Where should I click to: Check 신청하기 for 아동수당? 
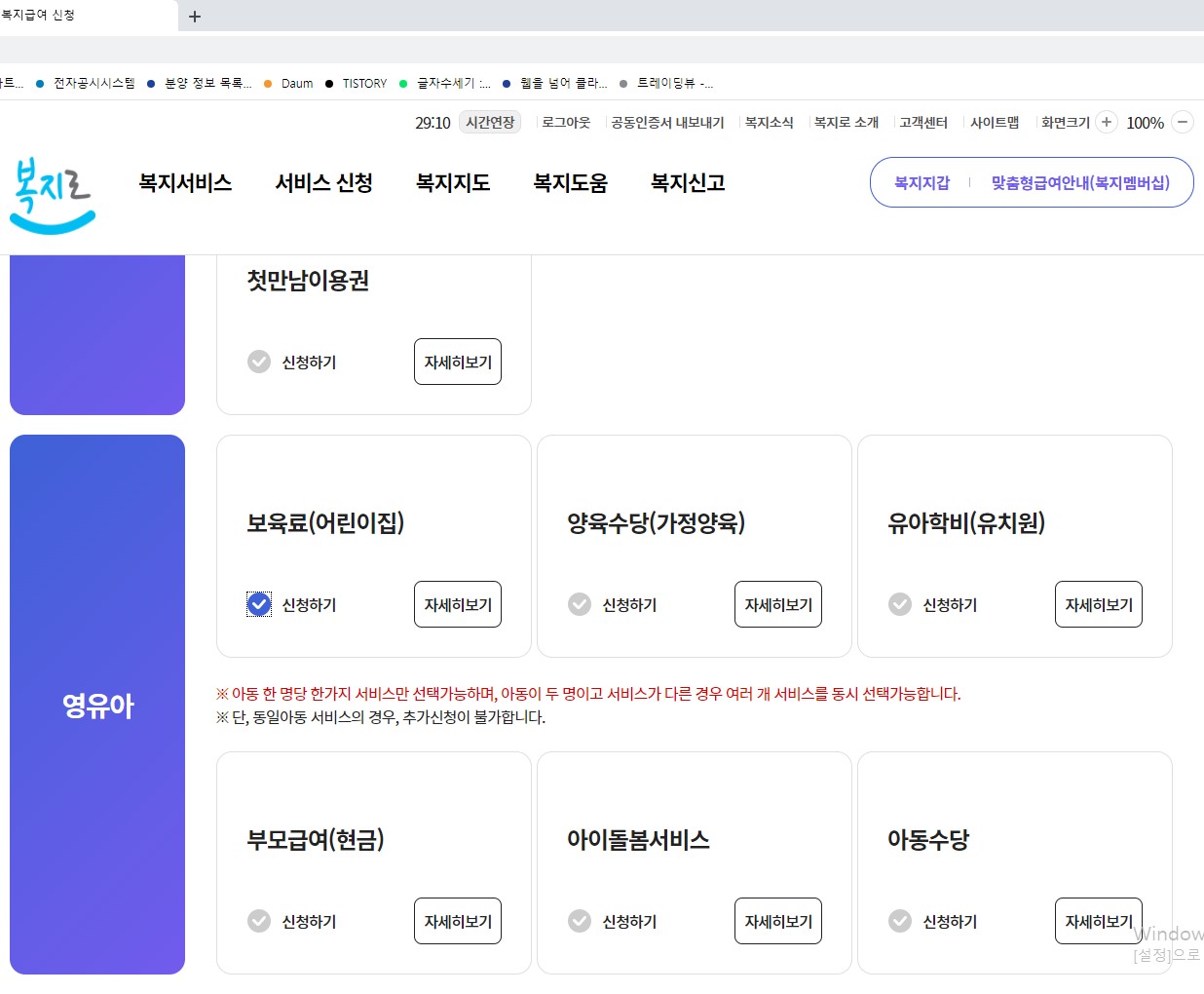(900, 921)
